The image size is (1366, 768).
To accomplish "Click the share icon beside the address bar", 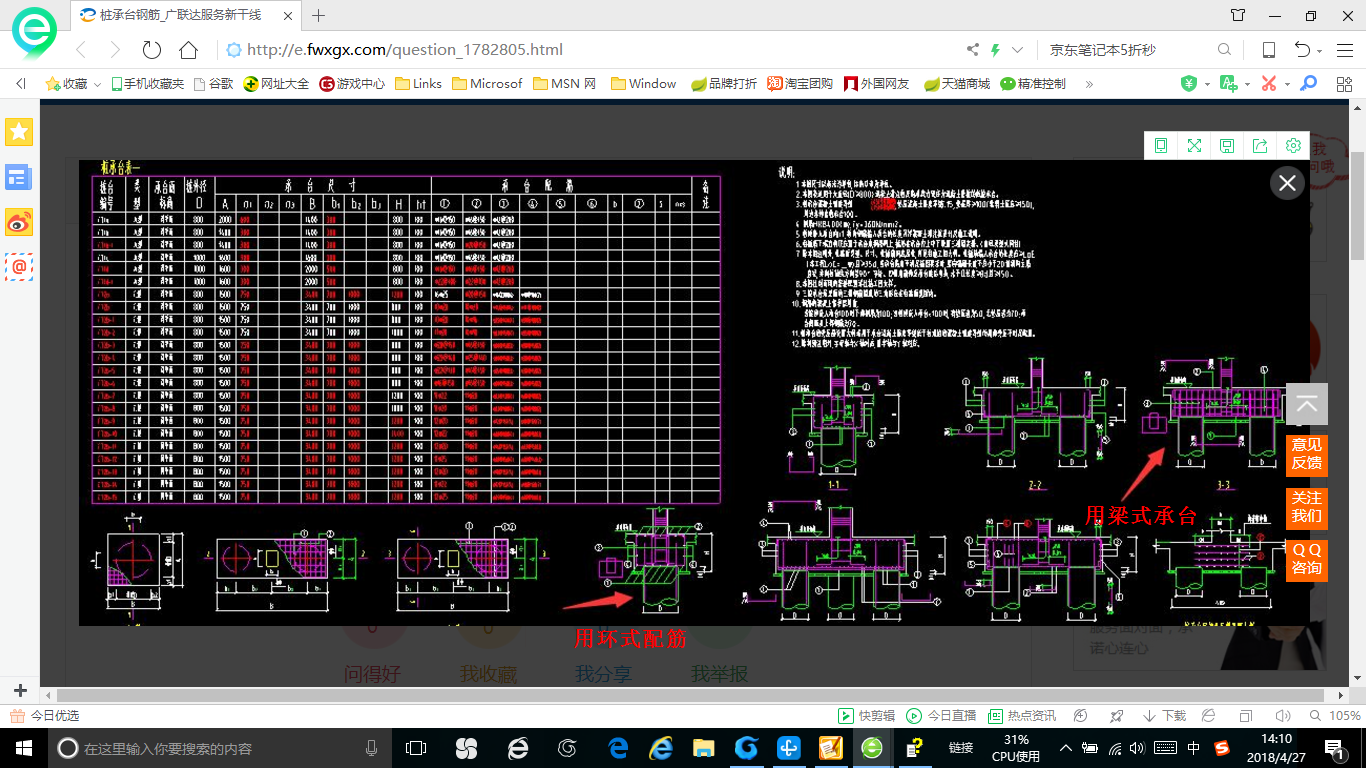I will tap(973, 50).
